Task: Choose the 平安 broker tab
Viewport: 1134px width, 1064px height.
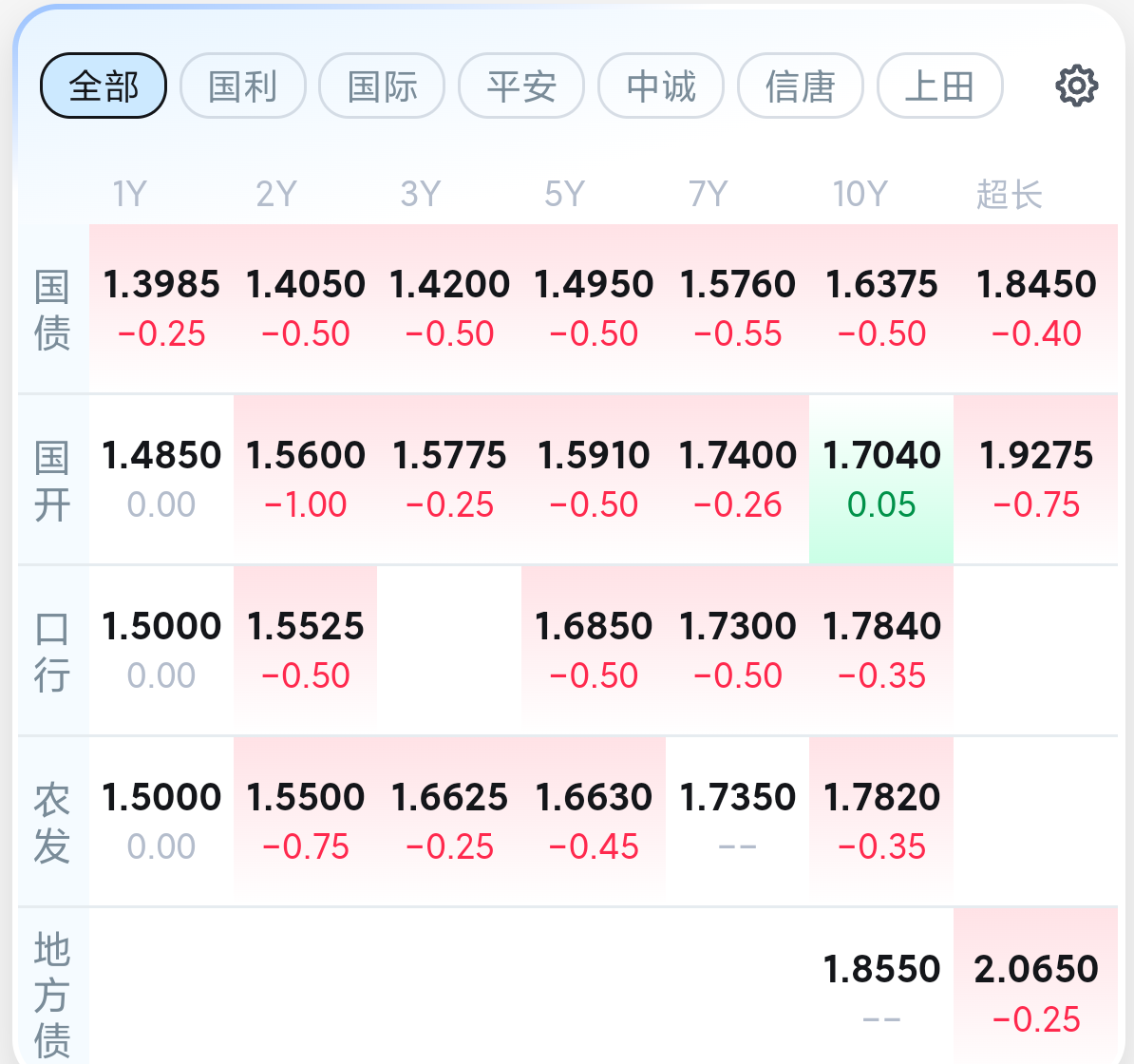Action: (x=521, y=86)
